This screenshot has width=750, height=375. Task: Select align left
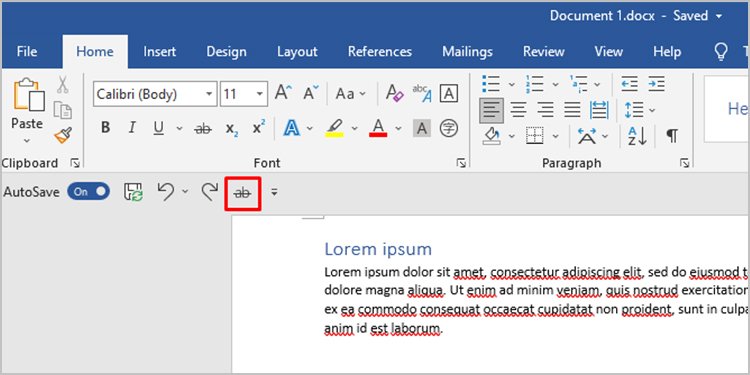491,110
